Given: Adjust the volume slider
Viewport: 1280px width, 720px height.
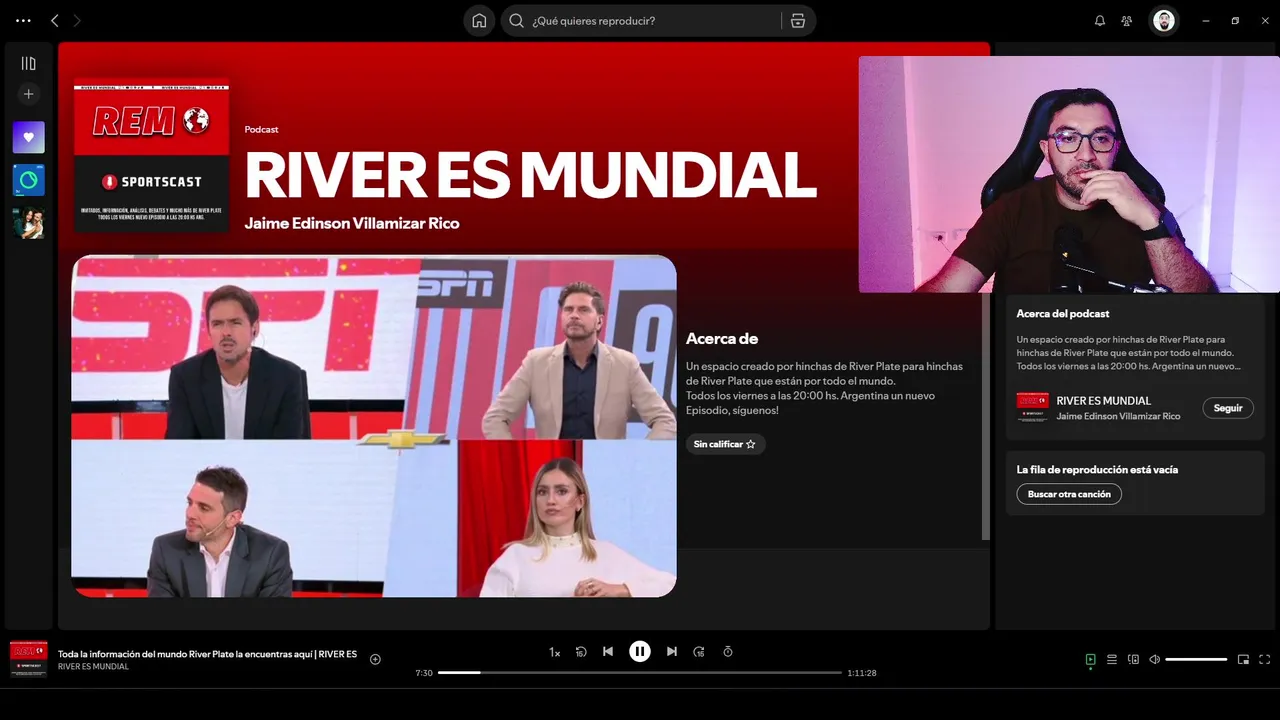Looking at the screenshot, I should pos(1196,660).
